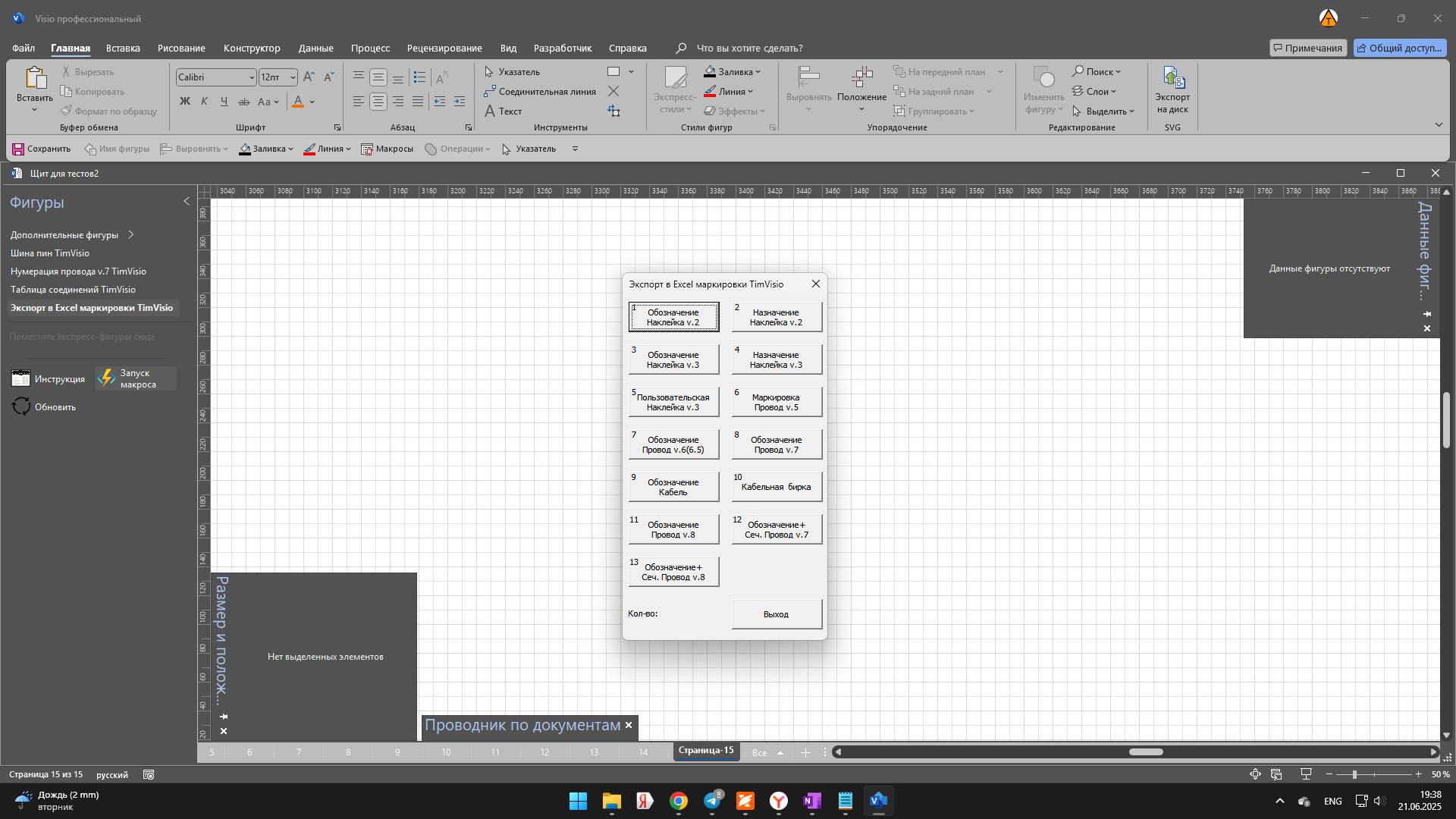Toggle underline text formatting
Image resolution: width=1456 pixels, height=819 pixels.
(224, 102)
